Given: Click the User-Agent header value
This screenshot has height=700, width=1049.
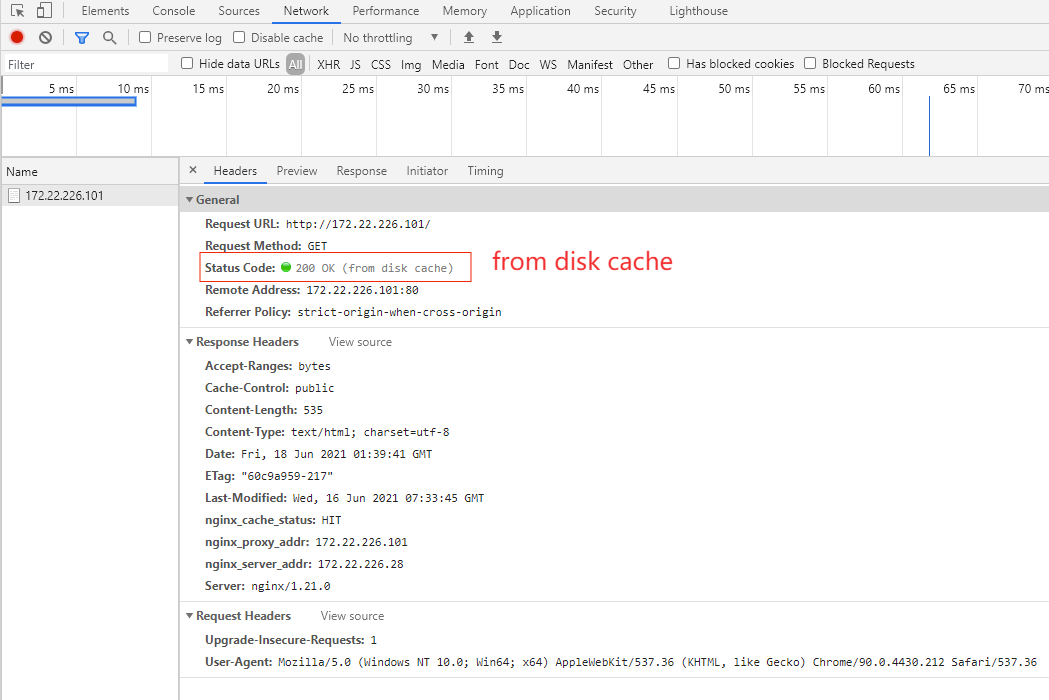Looking at the screenshot, I should (657, 662).
